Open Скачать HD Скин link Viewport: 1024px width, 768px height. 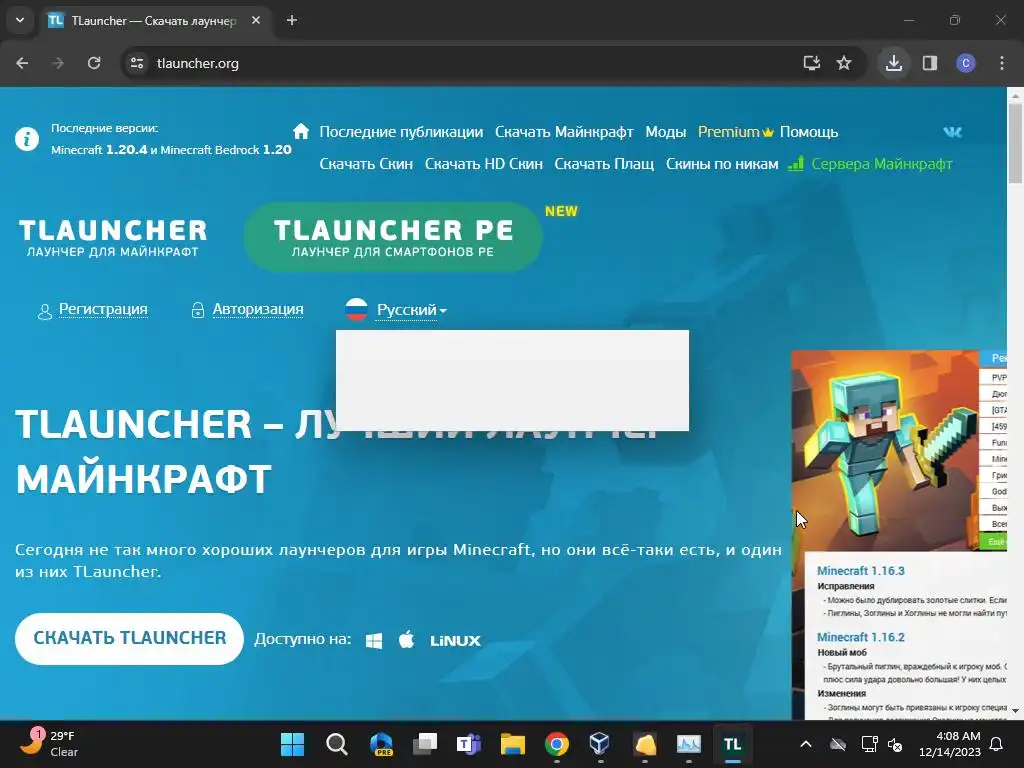(x=484, y=164)
